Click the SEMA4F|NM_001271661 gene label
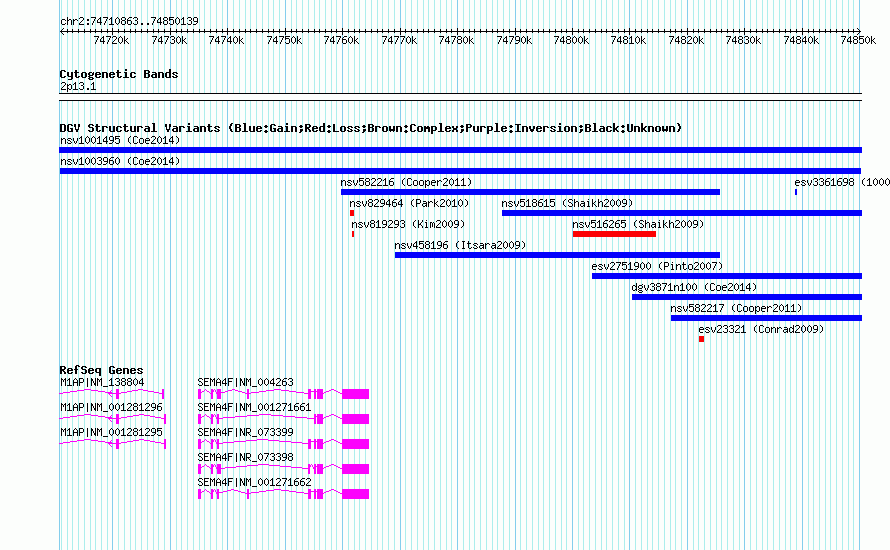The height and width of the screenshot is (550, 890). [254, 408]
